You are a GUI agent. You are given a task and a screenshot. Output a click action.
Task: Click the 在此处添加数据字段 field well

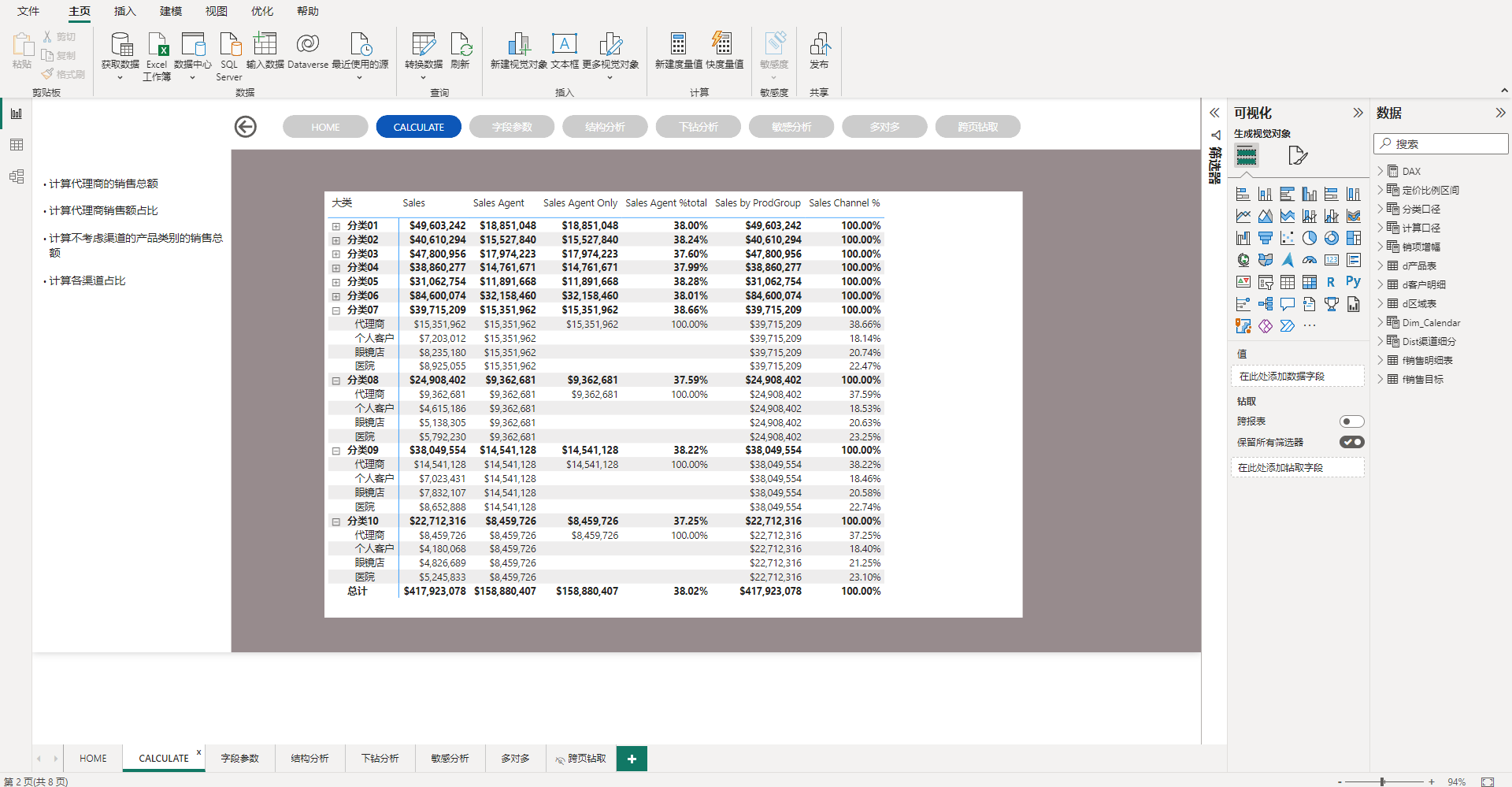(1297, 377)
